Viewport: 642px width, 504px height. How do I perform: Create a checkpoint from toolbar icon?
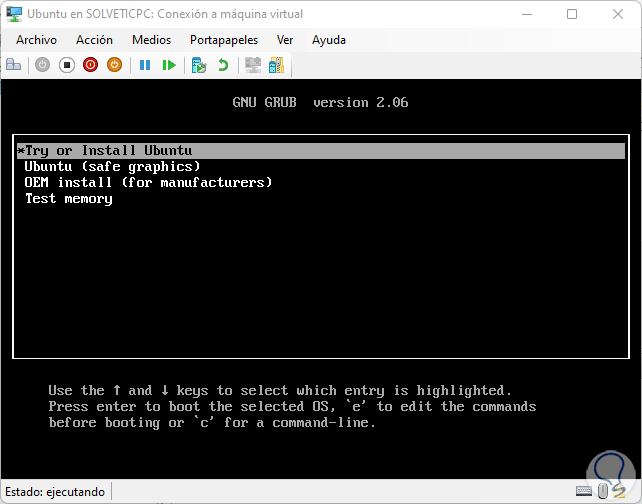coord(199,65)
